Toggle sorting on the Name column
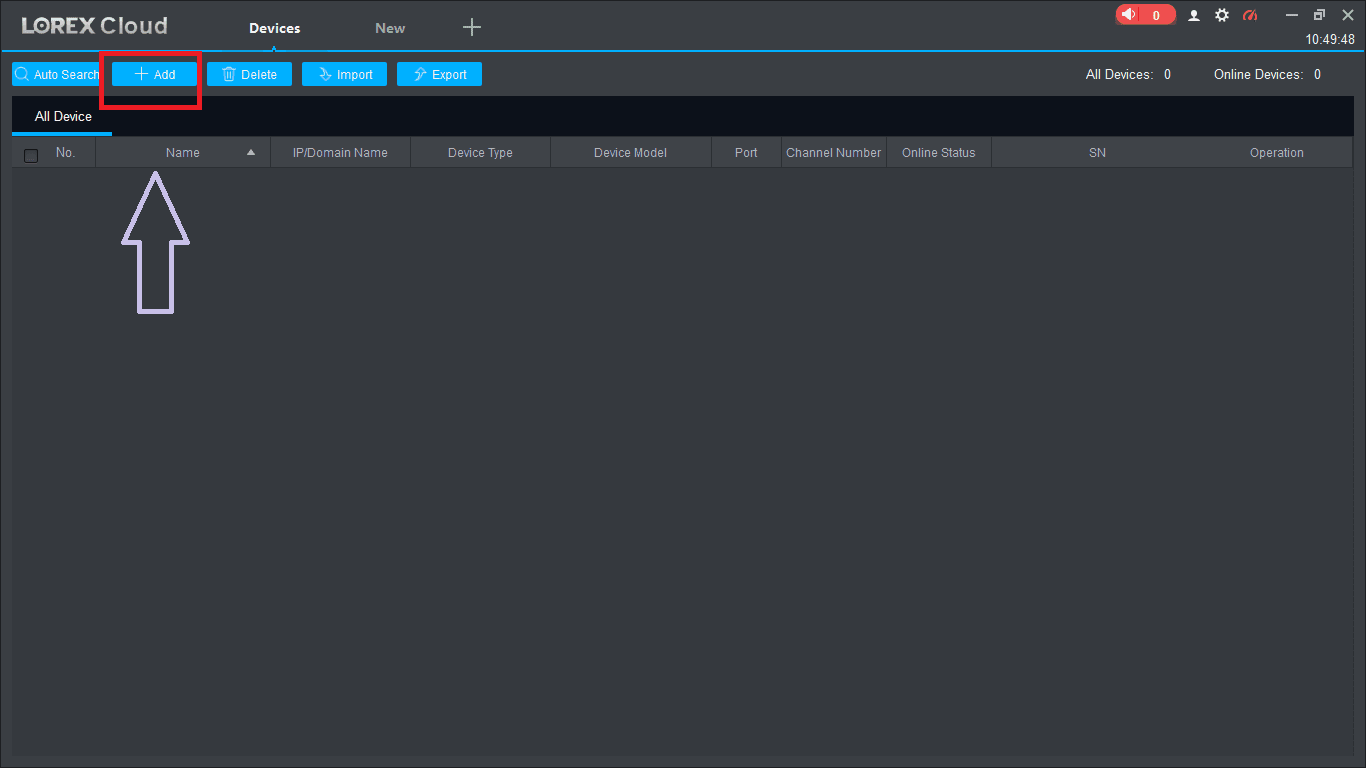 click(x=182, y=152)
